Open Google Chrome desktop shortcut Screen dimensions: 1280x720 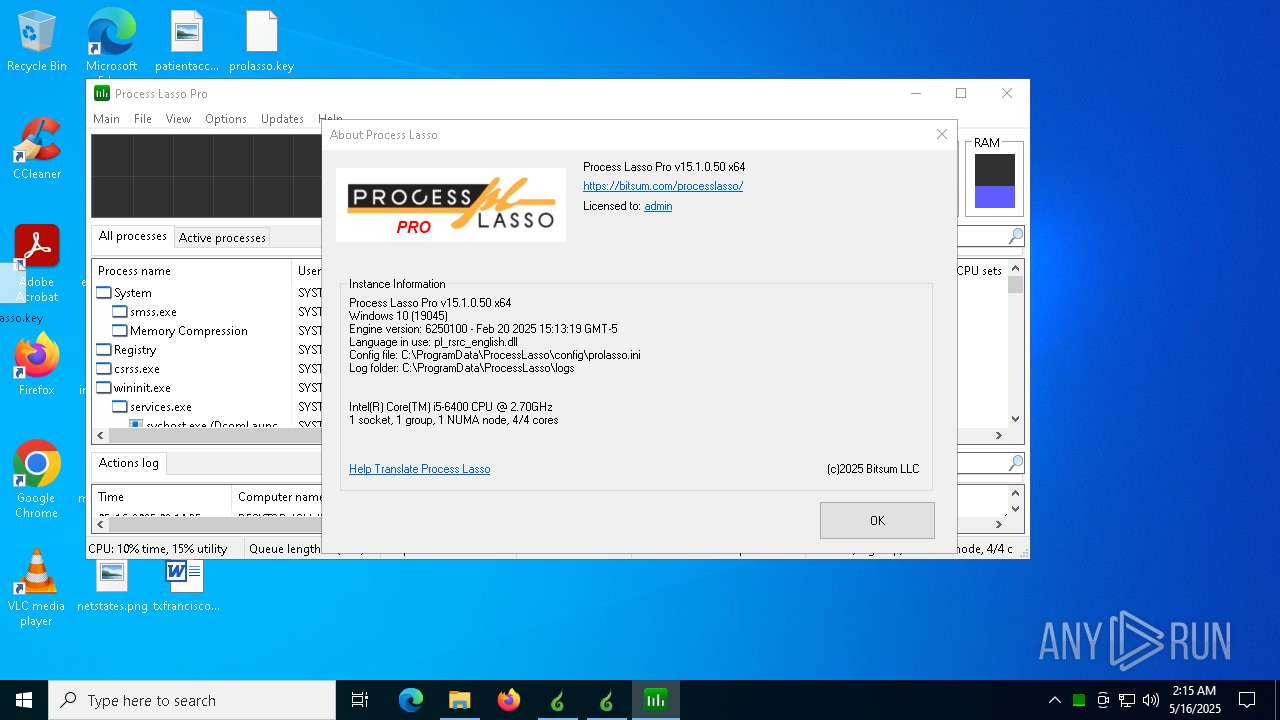pyautogui.click(x=37, y=479)
